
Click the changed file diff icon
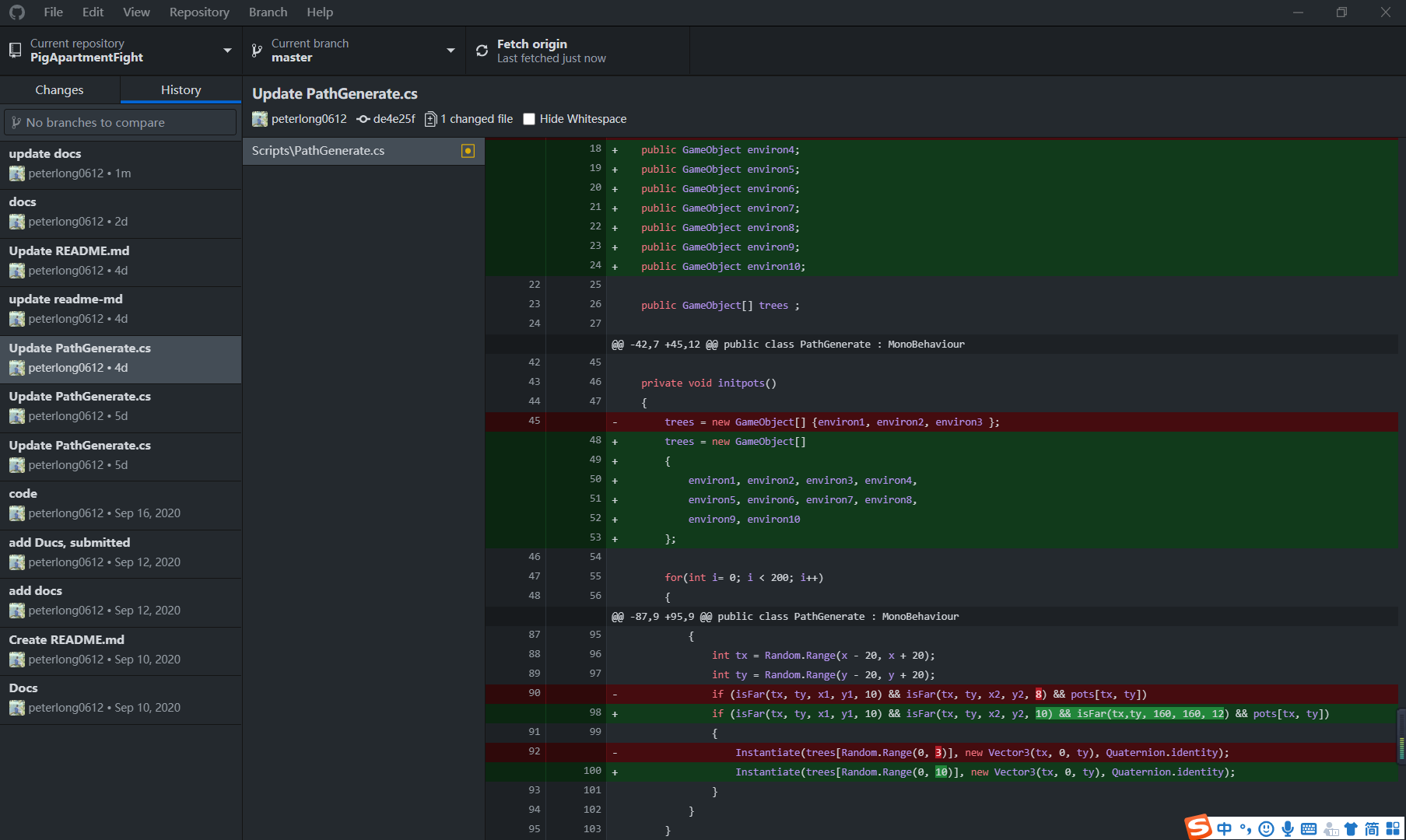coord(430,119)
